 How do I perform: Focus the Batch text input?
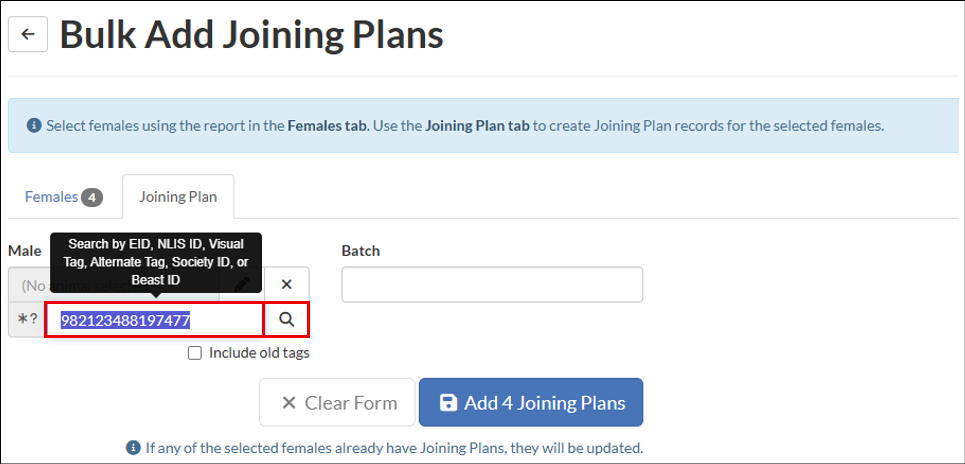[492, 284]
